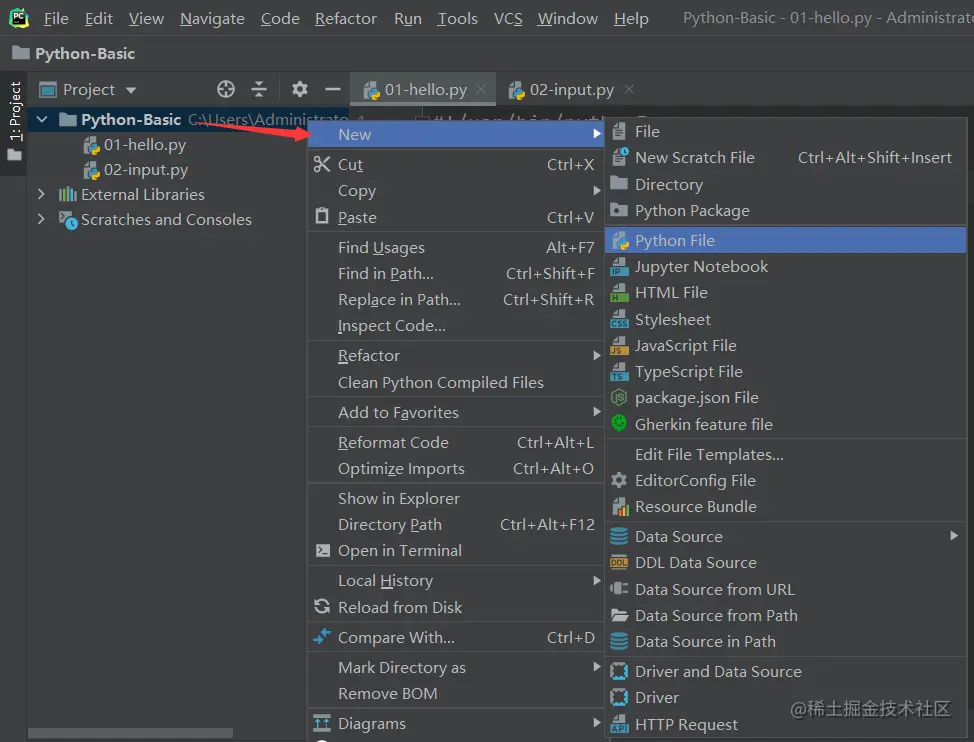Screen dimensions: 974x742
Task: Select Show in Explorer
Action: pyautogui.click(x=455, y=499)
